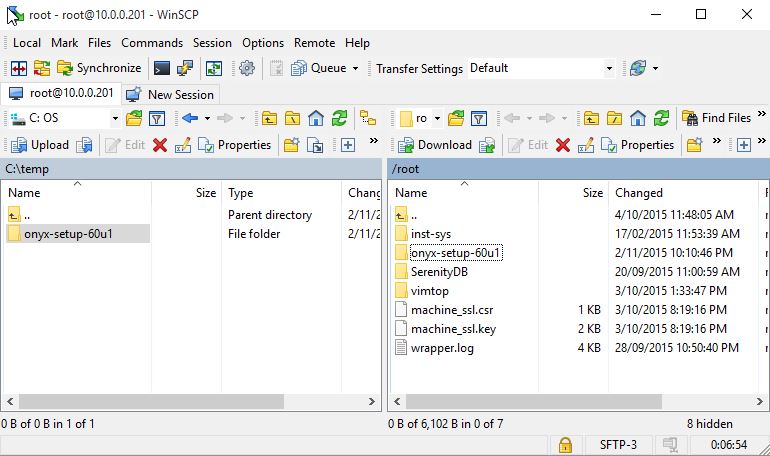This screenshot has width=770, height=456.
Task: Open the Mark menu
Action: pos(64,43)
